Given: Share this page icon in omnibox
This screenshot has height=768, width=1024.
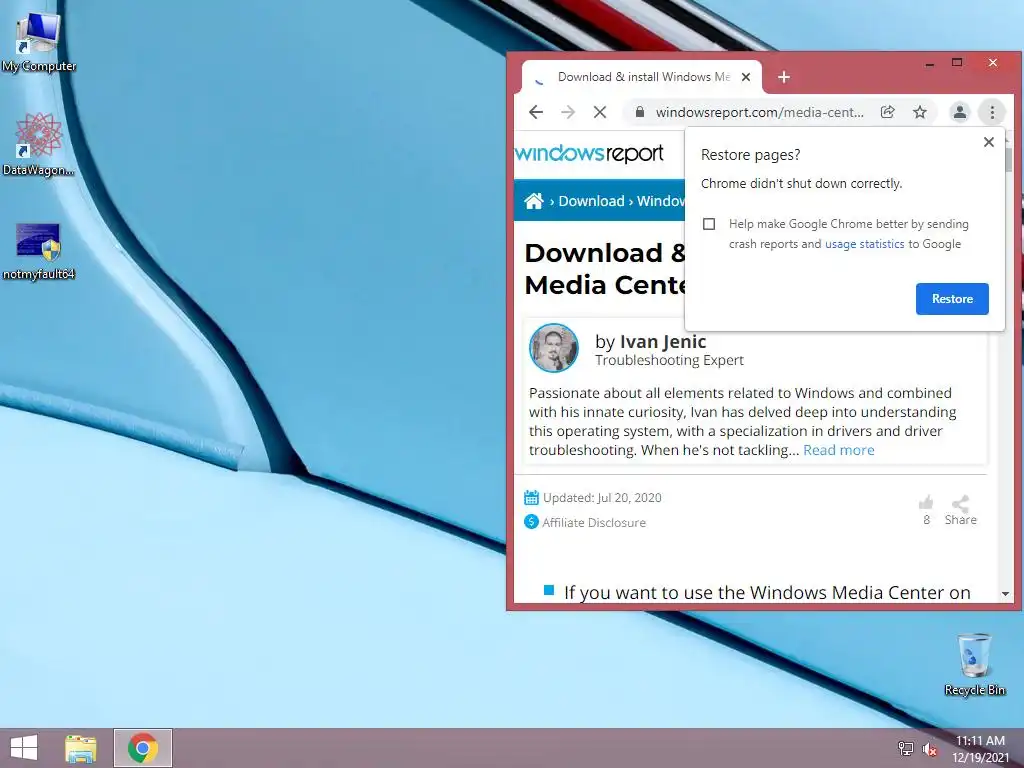Looking at the screenshot, I should coord(888,112).
